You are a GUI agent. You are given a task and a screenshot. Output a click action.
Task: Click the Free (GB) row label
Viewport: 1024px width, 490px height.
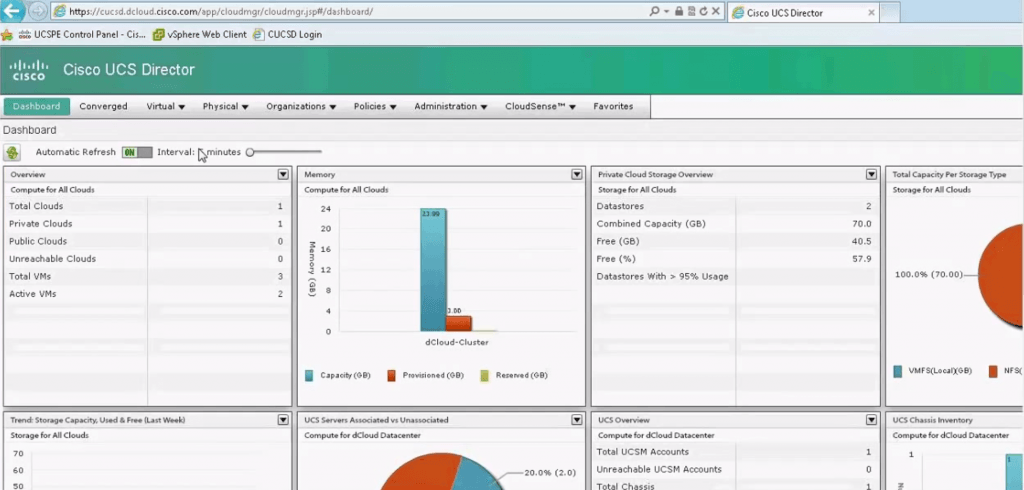[618, 242]
